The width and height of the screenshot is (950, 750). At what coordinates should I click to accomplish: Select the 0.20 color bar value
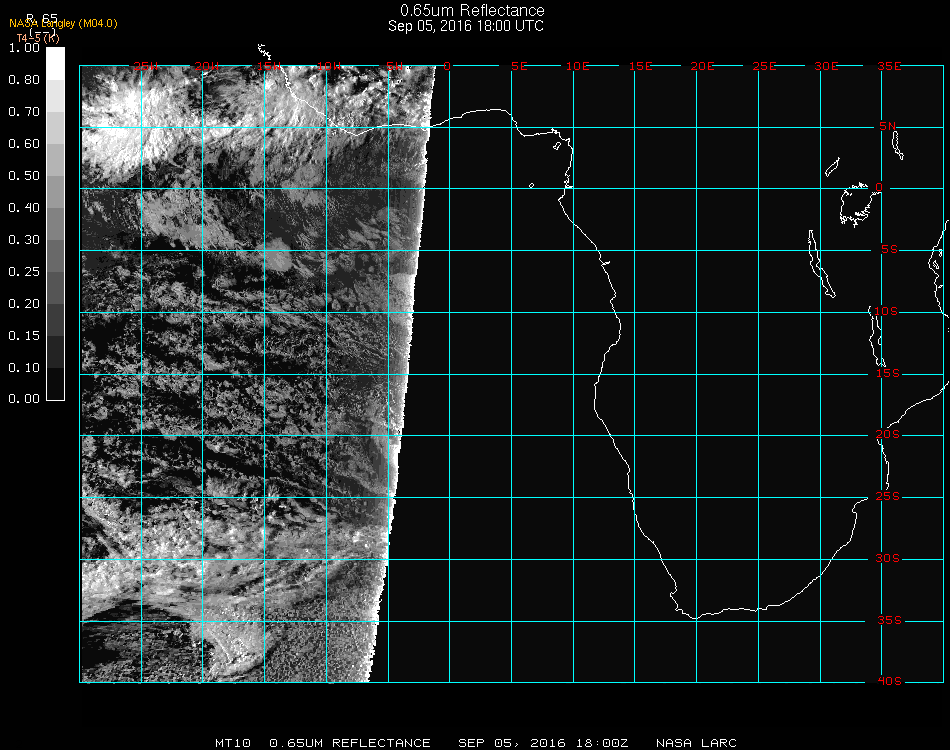coord(24,304)
